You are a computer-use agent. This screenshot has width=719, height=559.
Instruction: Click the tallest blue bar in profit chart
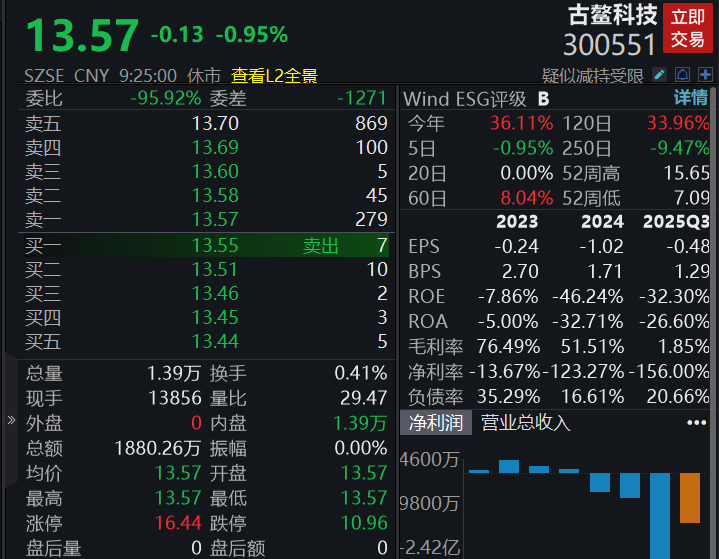click(660, 516)
